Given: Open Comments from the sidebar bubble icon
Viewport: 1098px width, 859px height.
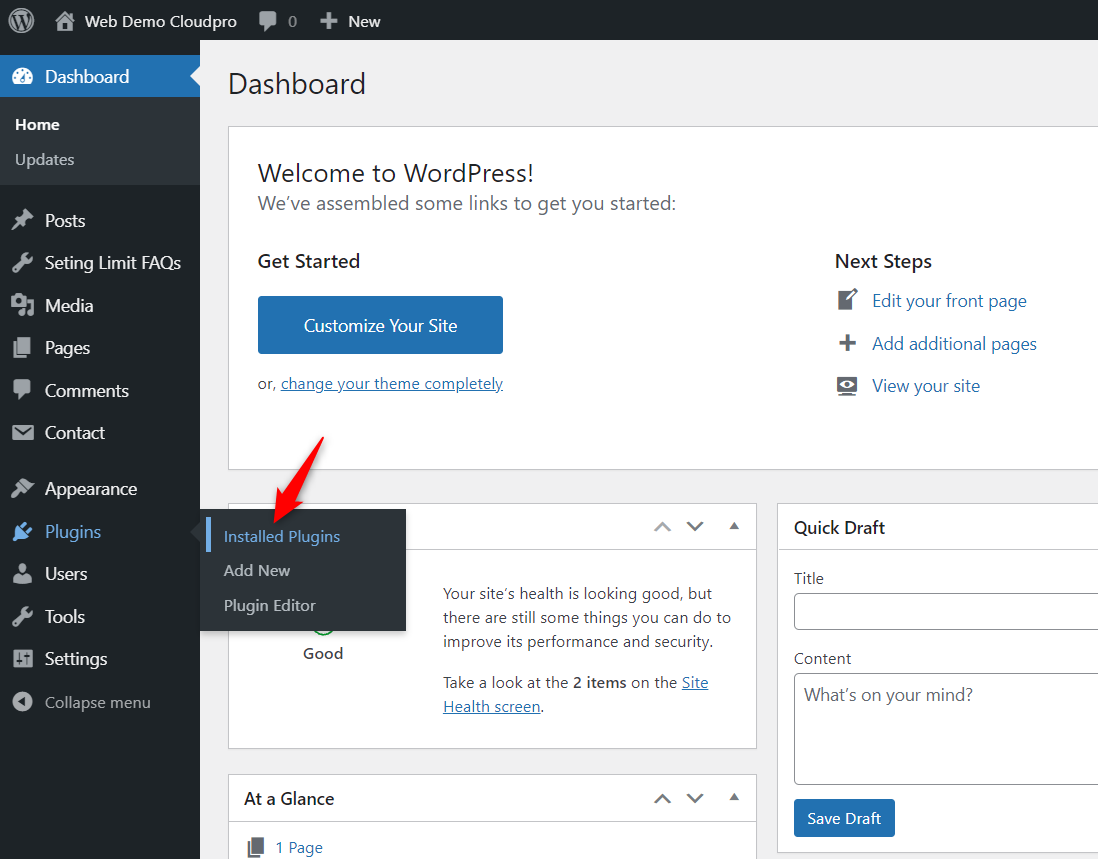Looking at the screenshot, I should [22, 390].
